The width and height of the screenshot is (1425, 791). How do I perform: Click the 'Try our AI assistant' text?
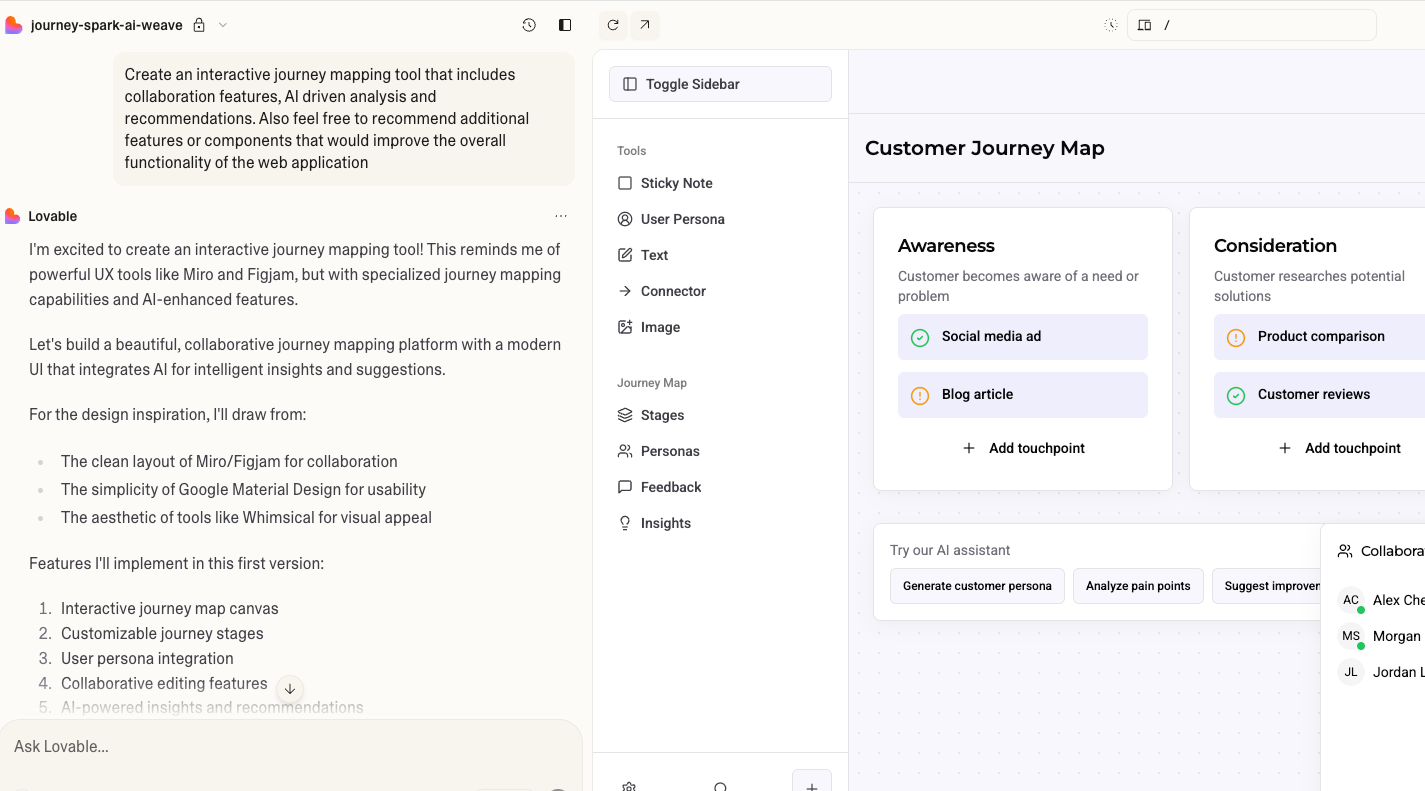pos(950,550)
